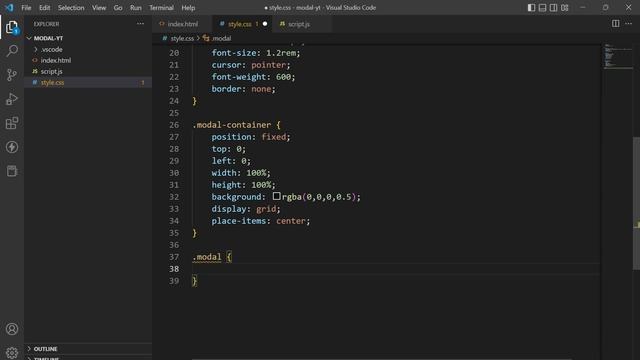Open the Thunder Client lightning icon view
Image resolution: width=640 pixels, height=360 pixels.
12,147
